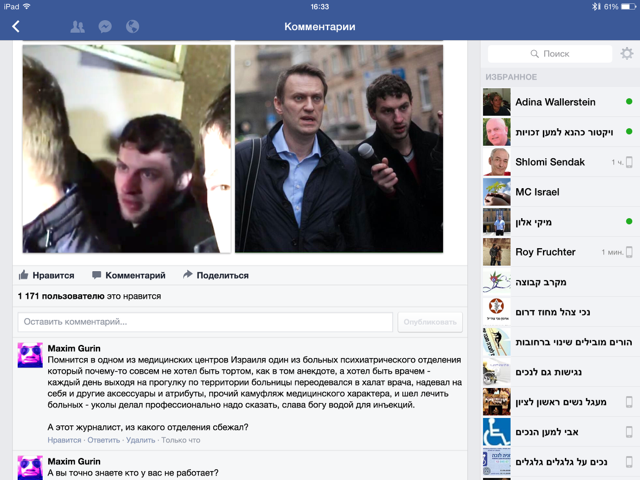
Task: Tap the 16:33 clock in status bar
Action: coord(320,7)
